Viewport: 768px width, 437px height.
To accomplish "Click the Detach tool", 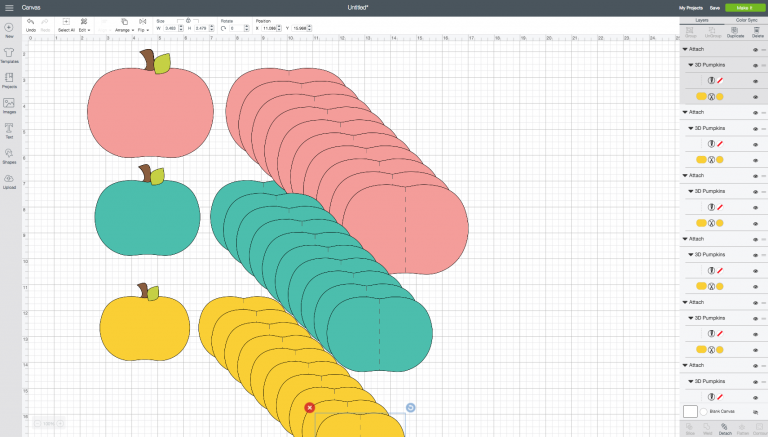I will (725, 429).
